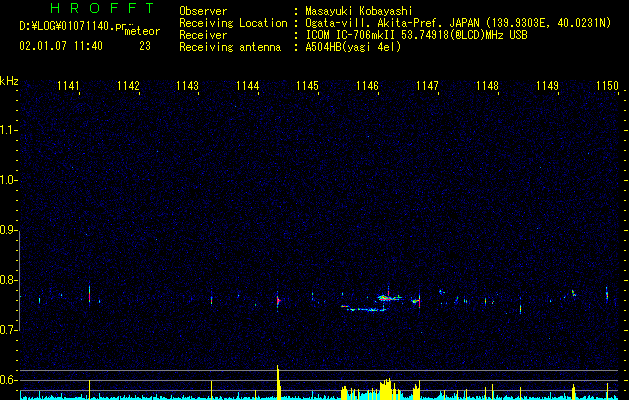Click the red vertical echo below the 1141 tick

(89, 295)
